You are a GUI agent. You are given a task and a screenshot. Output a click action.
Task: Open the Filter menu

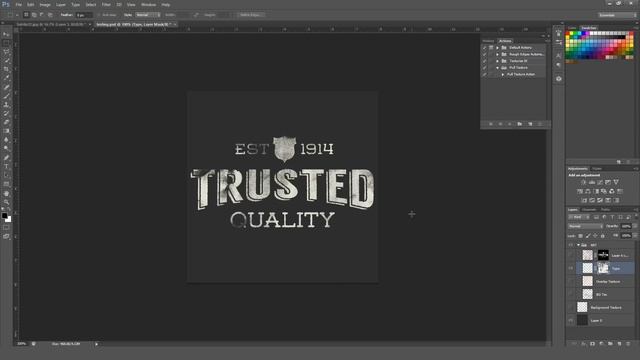[106, 4]
